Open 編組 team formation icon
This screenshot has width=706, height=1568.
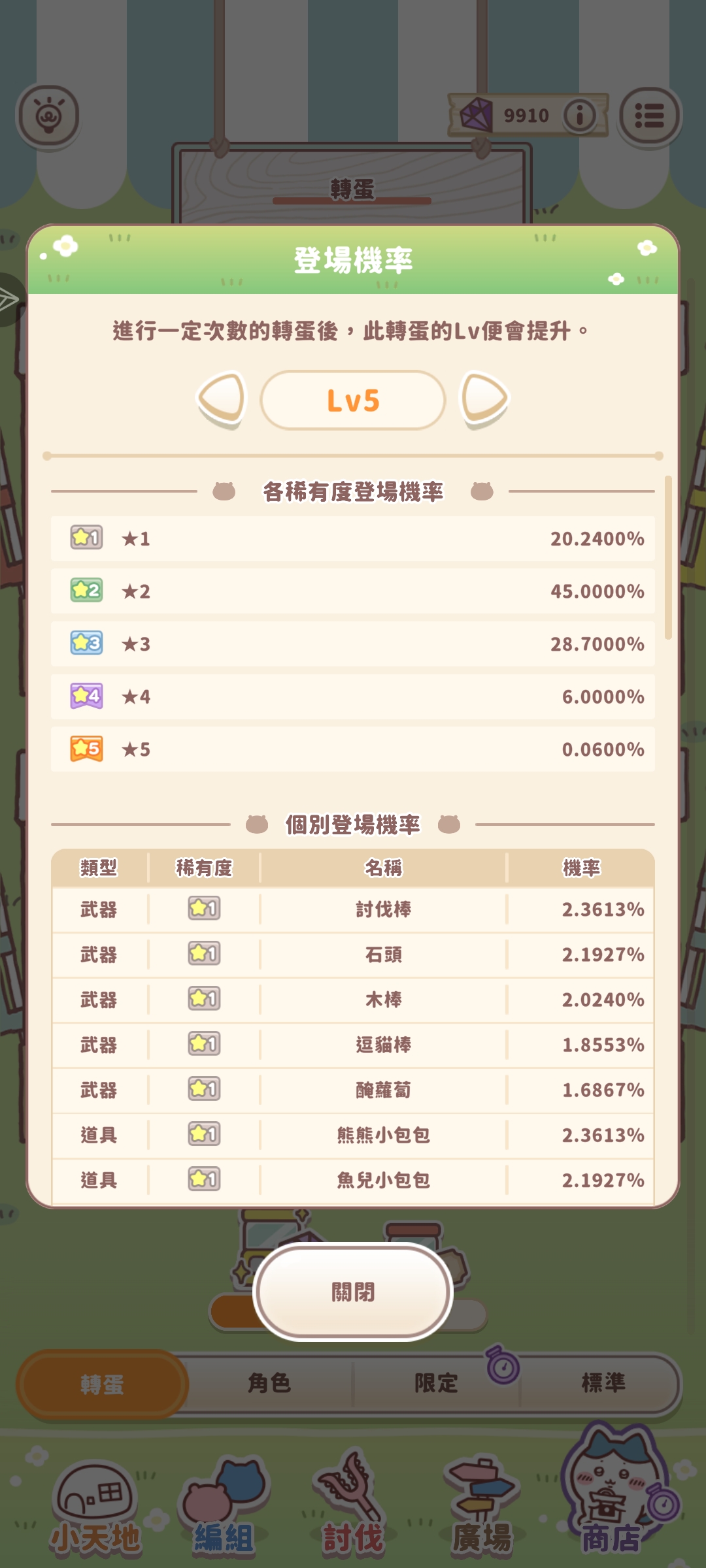tap(224, 1509)
